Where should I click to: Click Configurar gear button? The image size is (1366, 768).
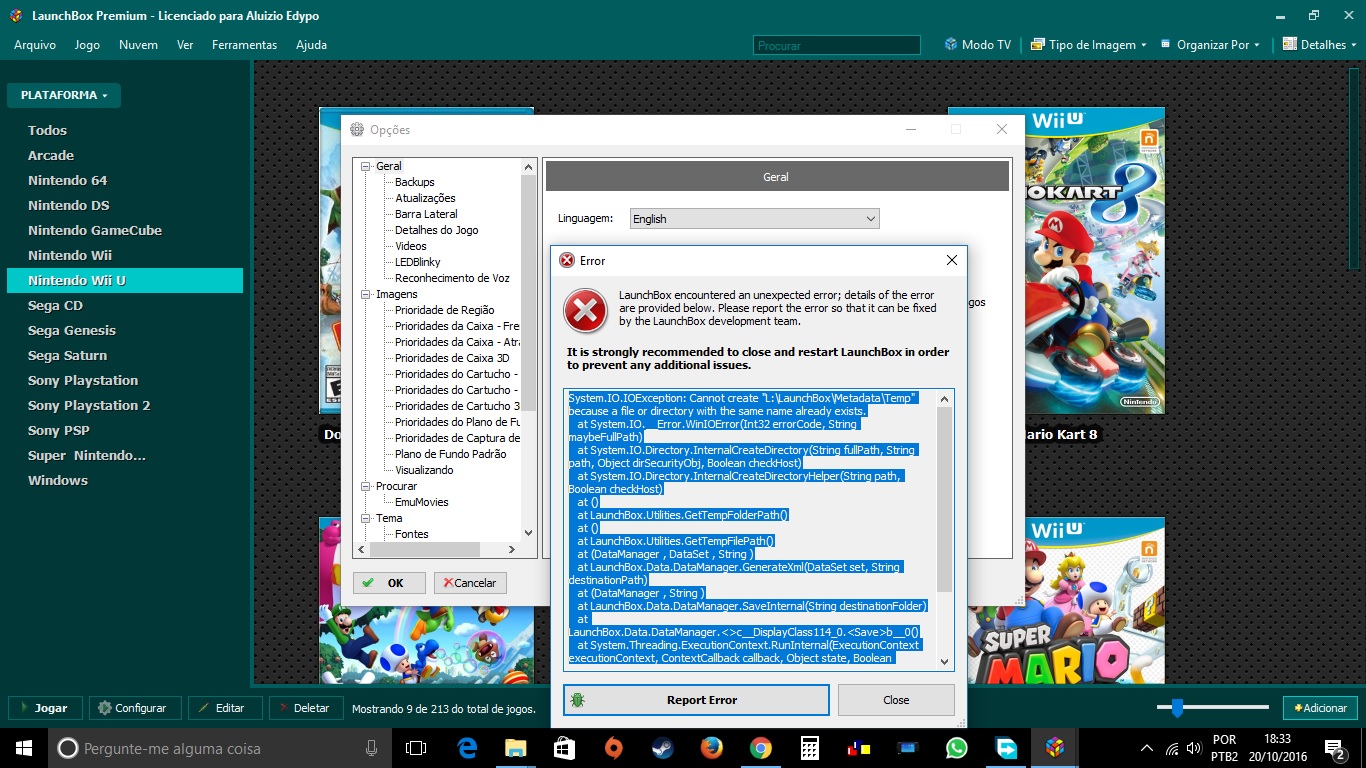click(135, 708)
